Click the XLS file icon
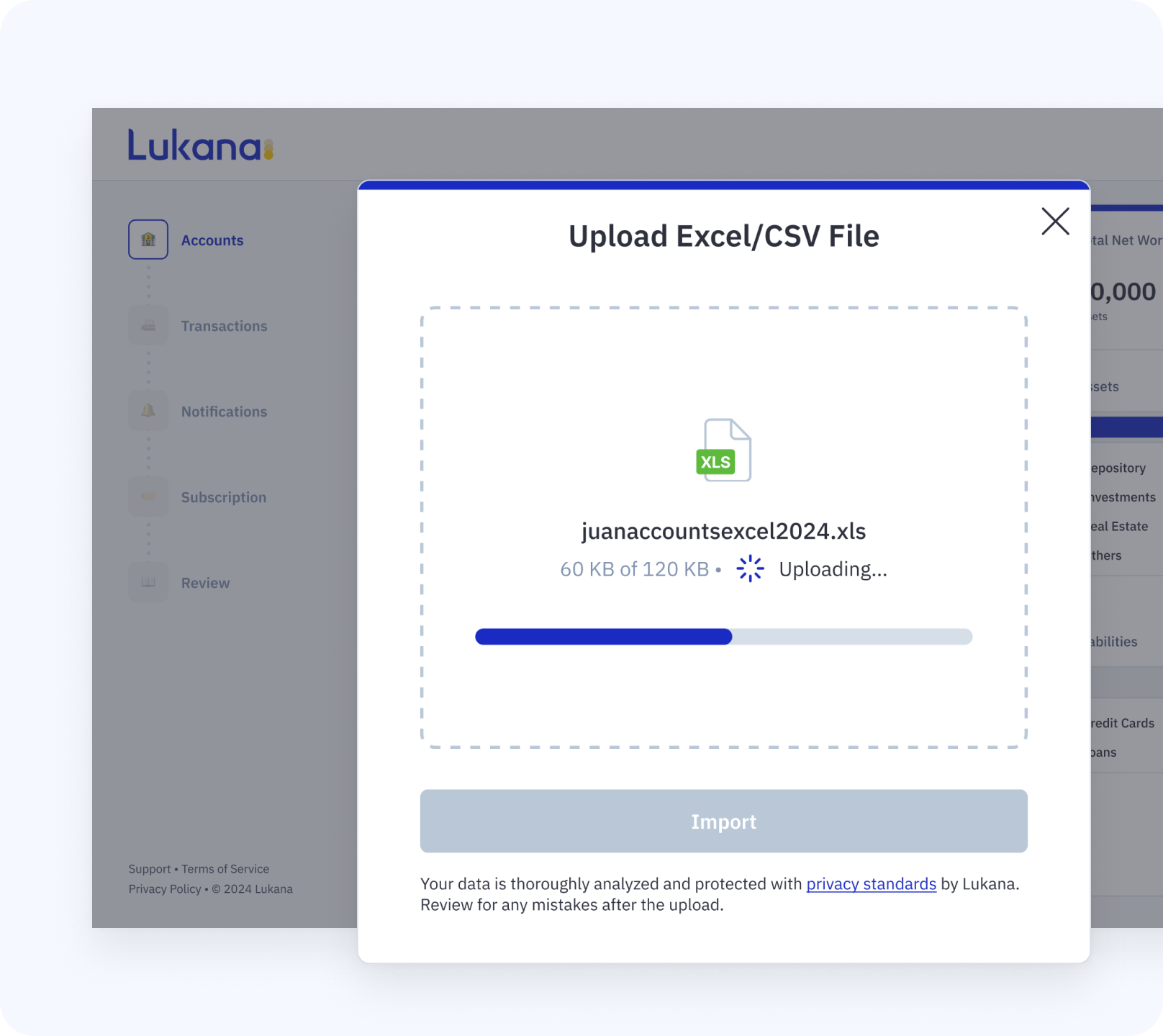 723,450
